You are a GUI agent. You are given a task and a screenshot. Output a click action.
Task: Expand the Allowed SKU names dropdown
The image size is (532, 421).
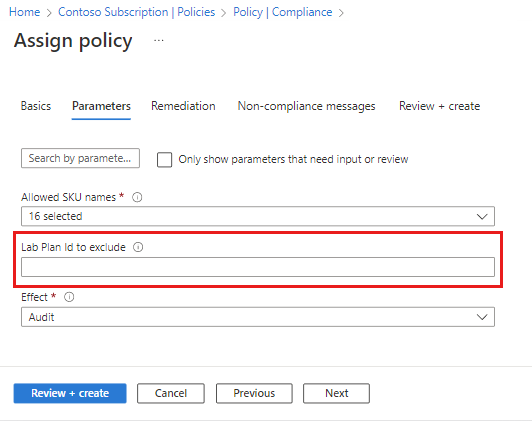(258, 216)
